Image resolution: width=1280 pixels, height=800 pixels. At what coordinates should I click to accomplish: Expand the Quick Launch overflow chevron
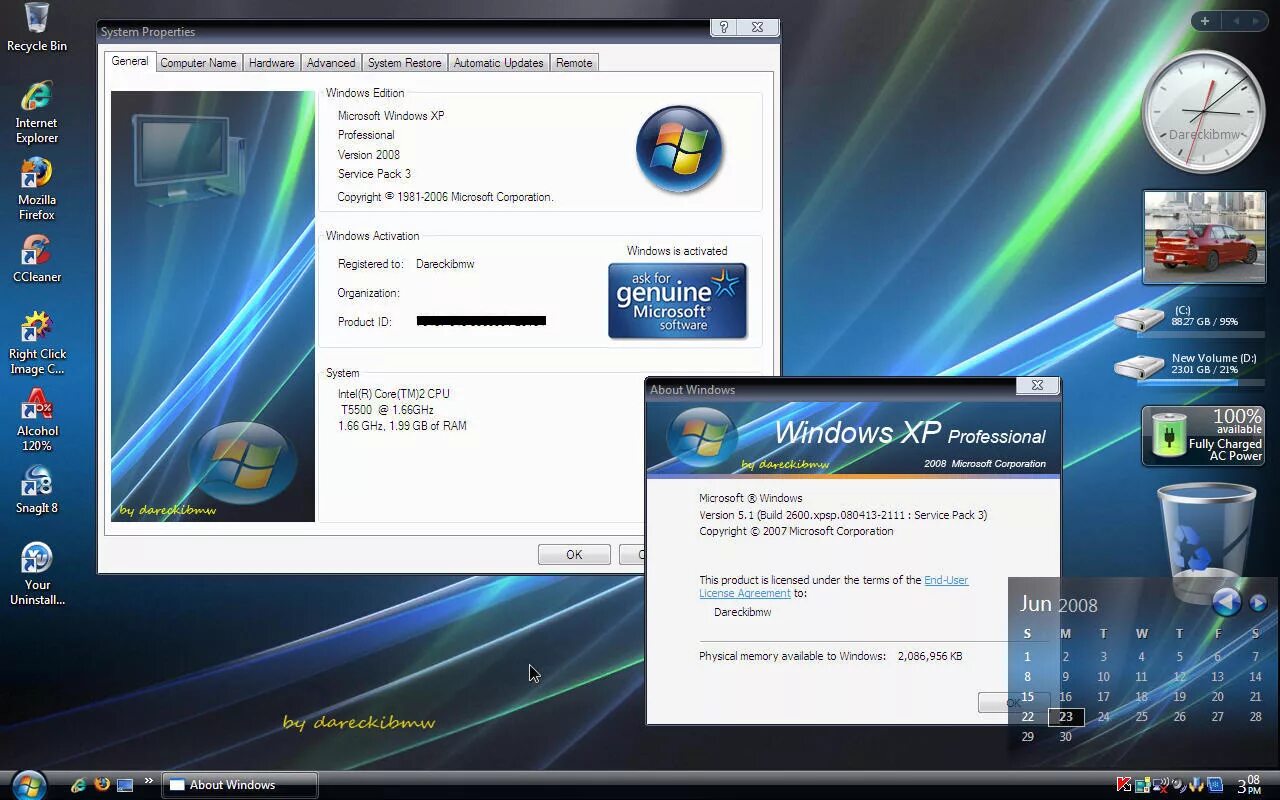coord(149,781)
